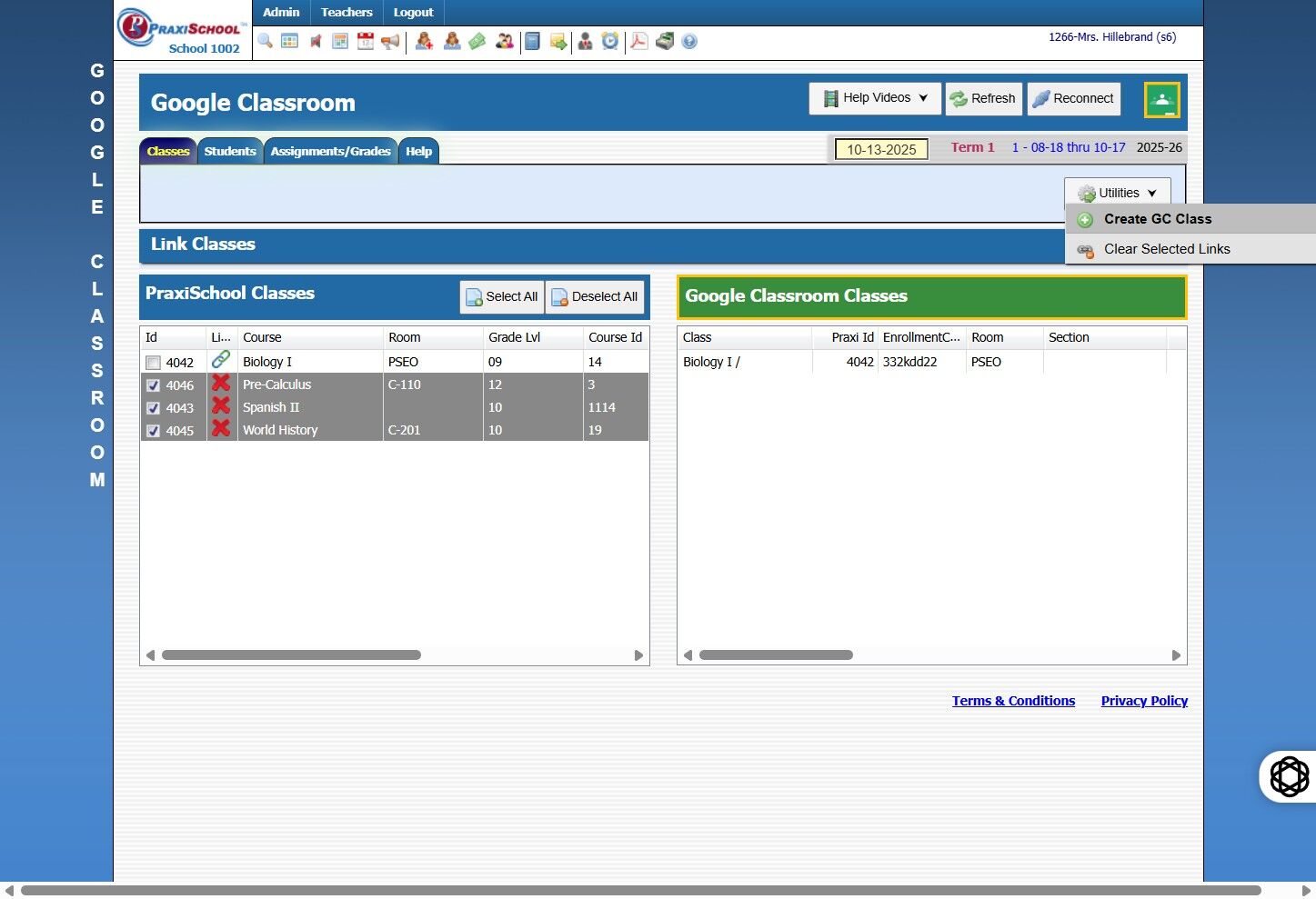Click enrollment code 332kdd22

[909, 362]
